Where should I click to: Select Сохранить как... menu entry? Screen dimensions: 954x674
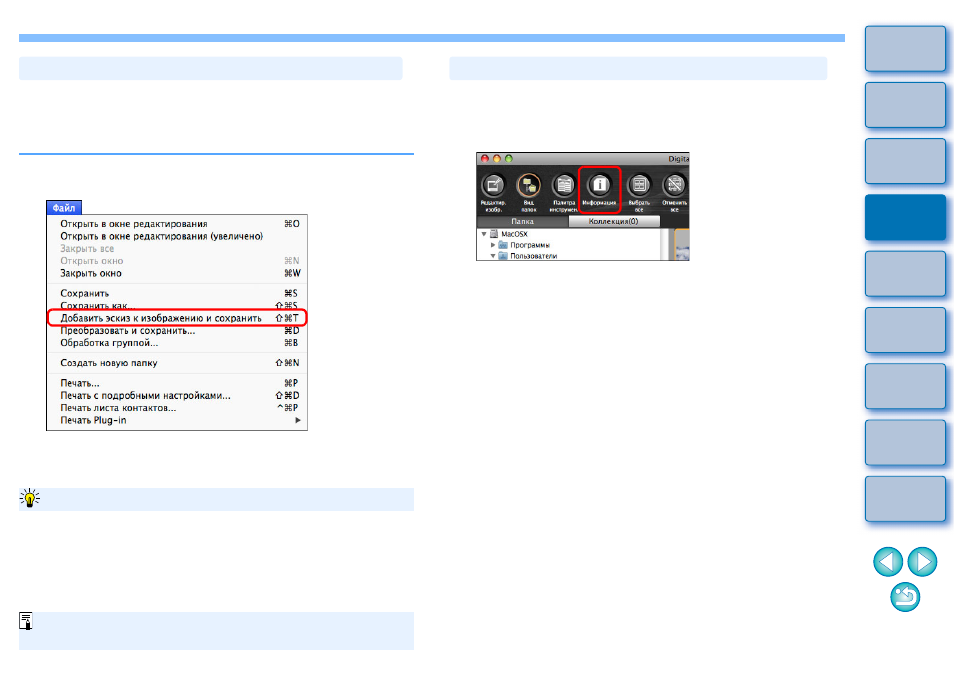(177, 305)
